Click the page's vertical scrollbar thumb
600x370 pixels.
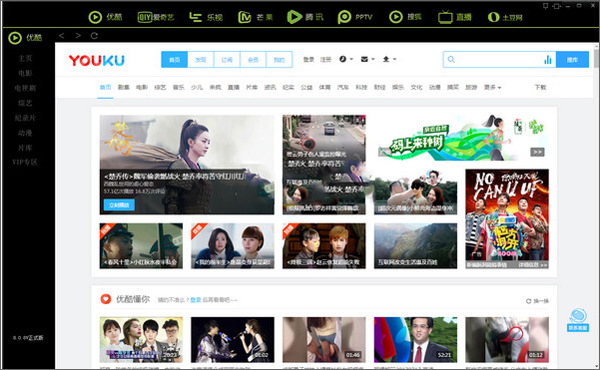596,58
